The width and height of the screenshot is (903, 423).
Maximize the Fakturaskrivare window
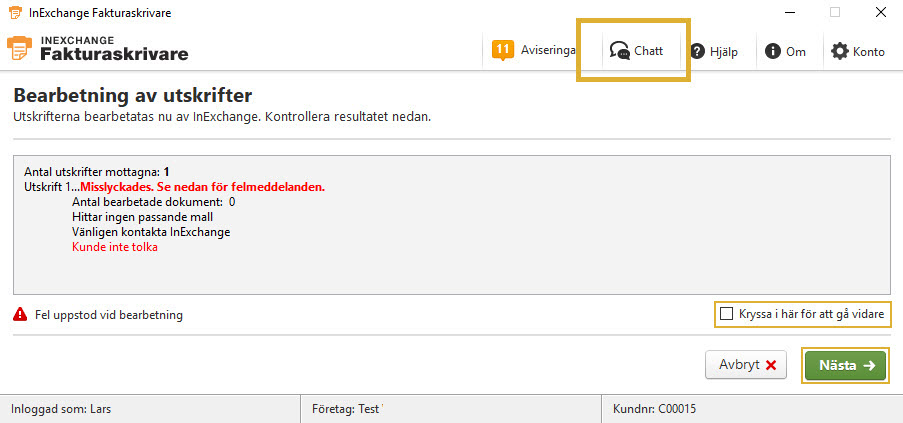point(835,12)
